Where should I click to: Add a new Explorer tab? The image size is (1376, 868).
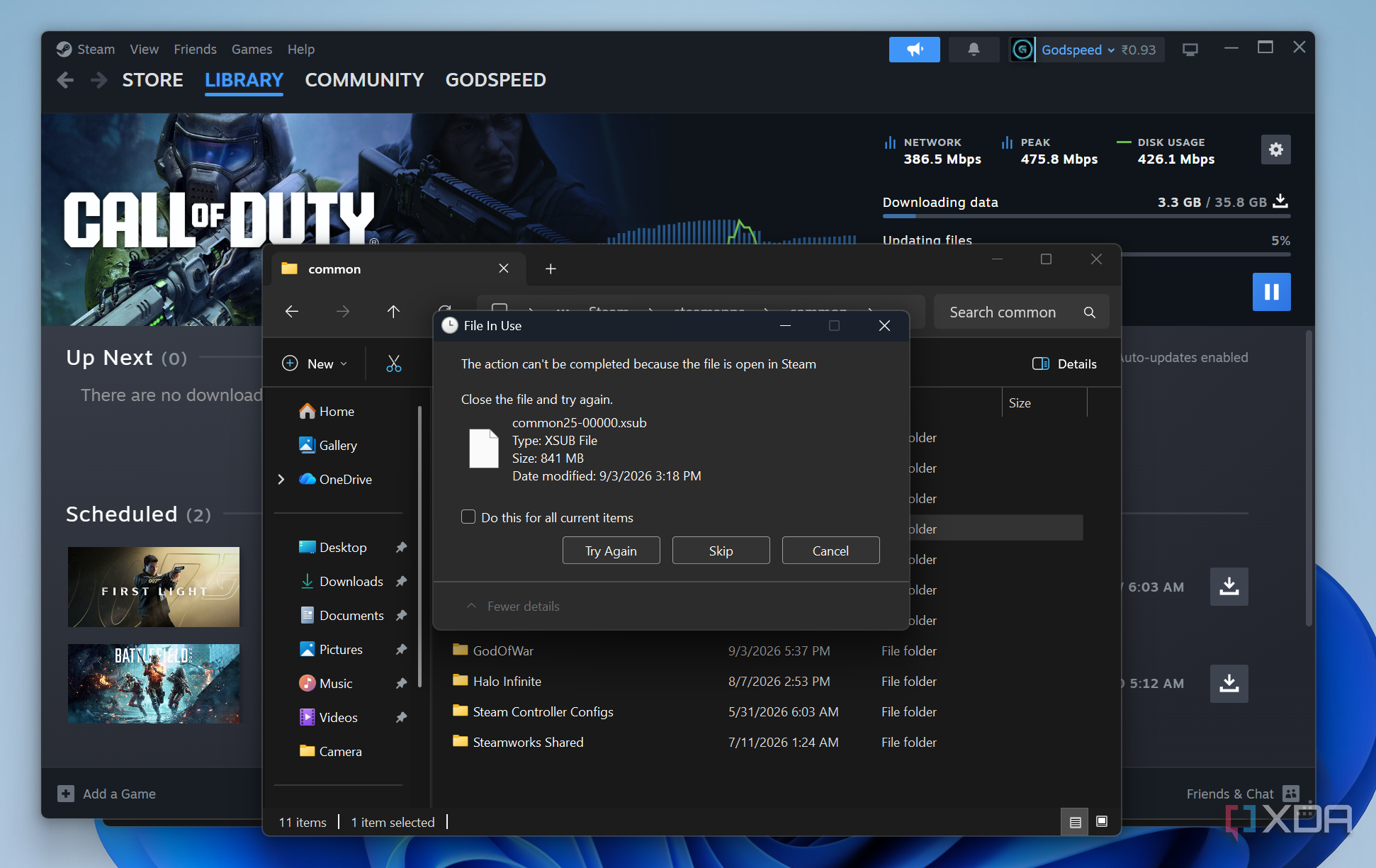551,269
